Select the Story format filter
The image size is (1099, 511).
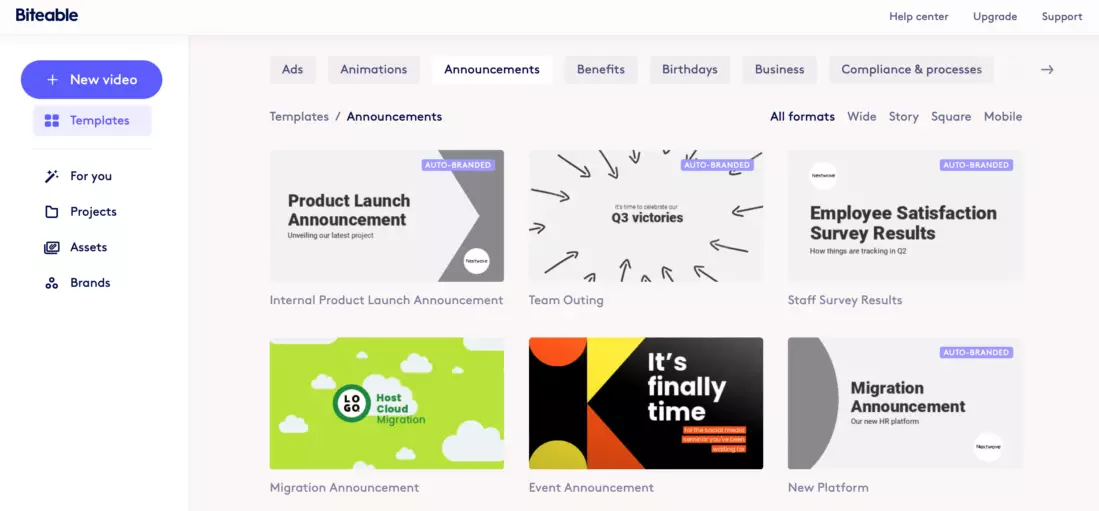point(903,117)
